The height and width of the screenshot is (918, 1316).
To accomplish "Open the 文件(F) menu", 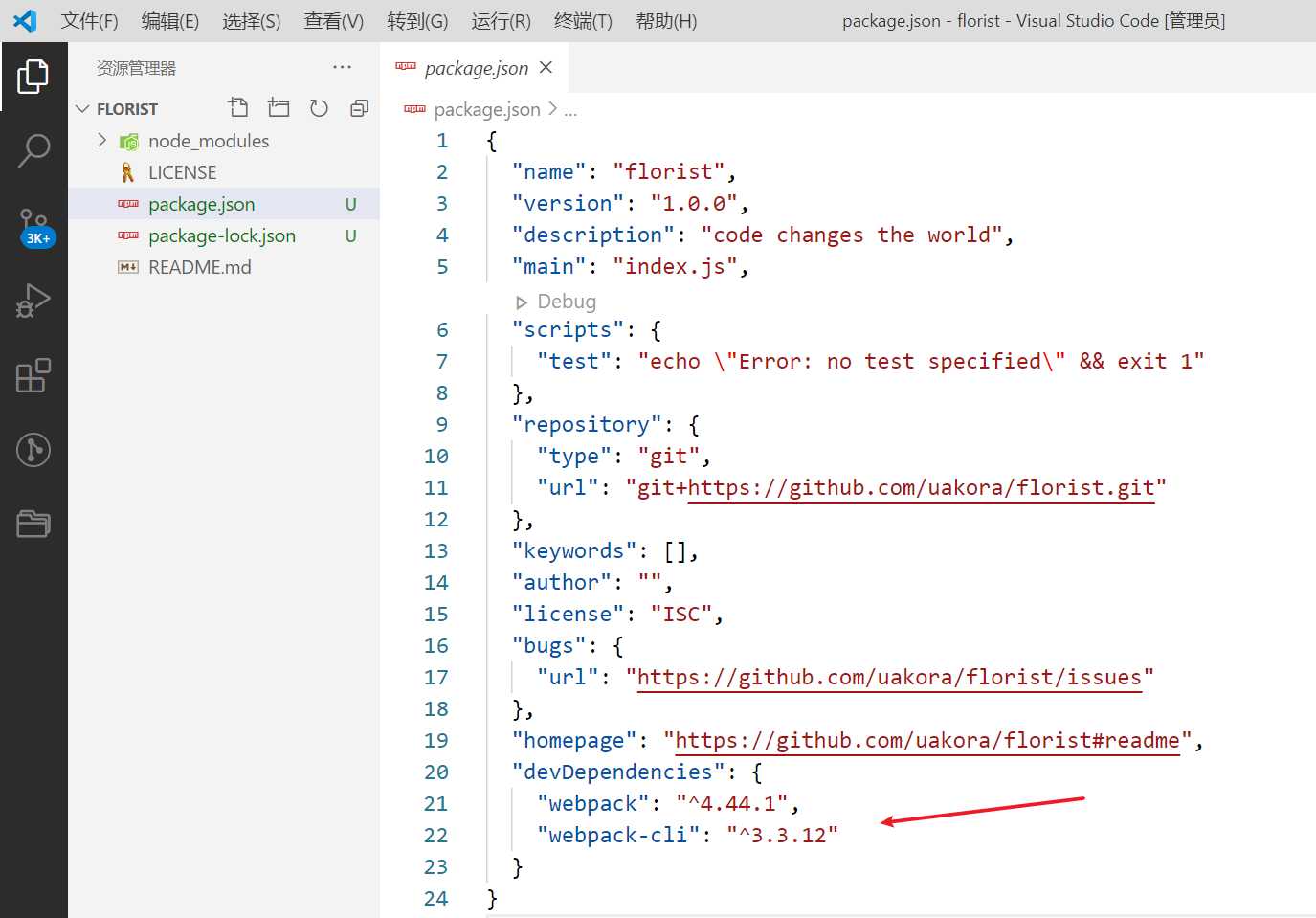I will [89, 21].
